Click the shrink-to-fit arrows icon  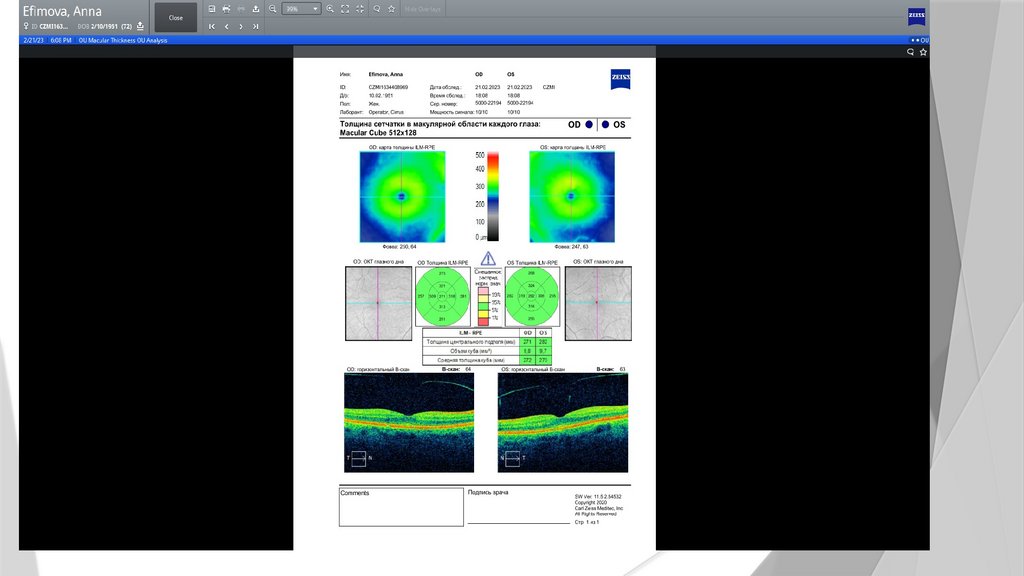coord(360,9)
